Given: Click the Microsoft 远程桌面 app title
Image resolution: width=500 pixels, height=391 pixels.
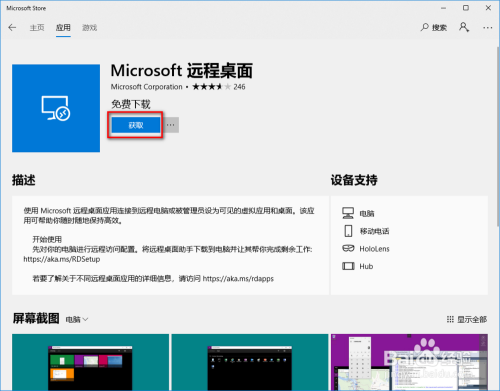Looking at the screenshot, I should 182,71.
